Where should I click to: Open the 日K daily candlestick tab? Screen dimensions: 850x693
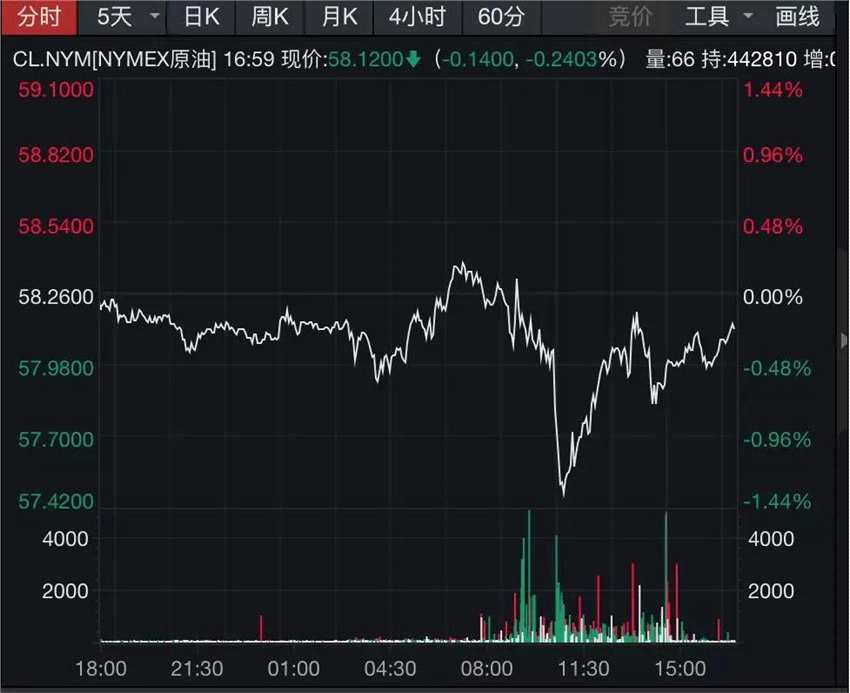[x=201, y=17]
